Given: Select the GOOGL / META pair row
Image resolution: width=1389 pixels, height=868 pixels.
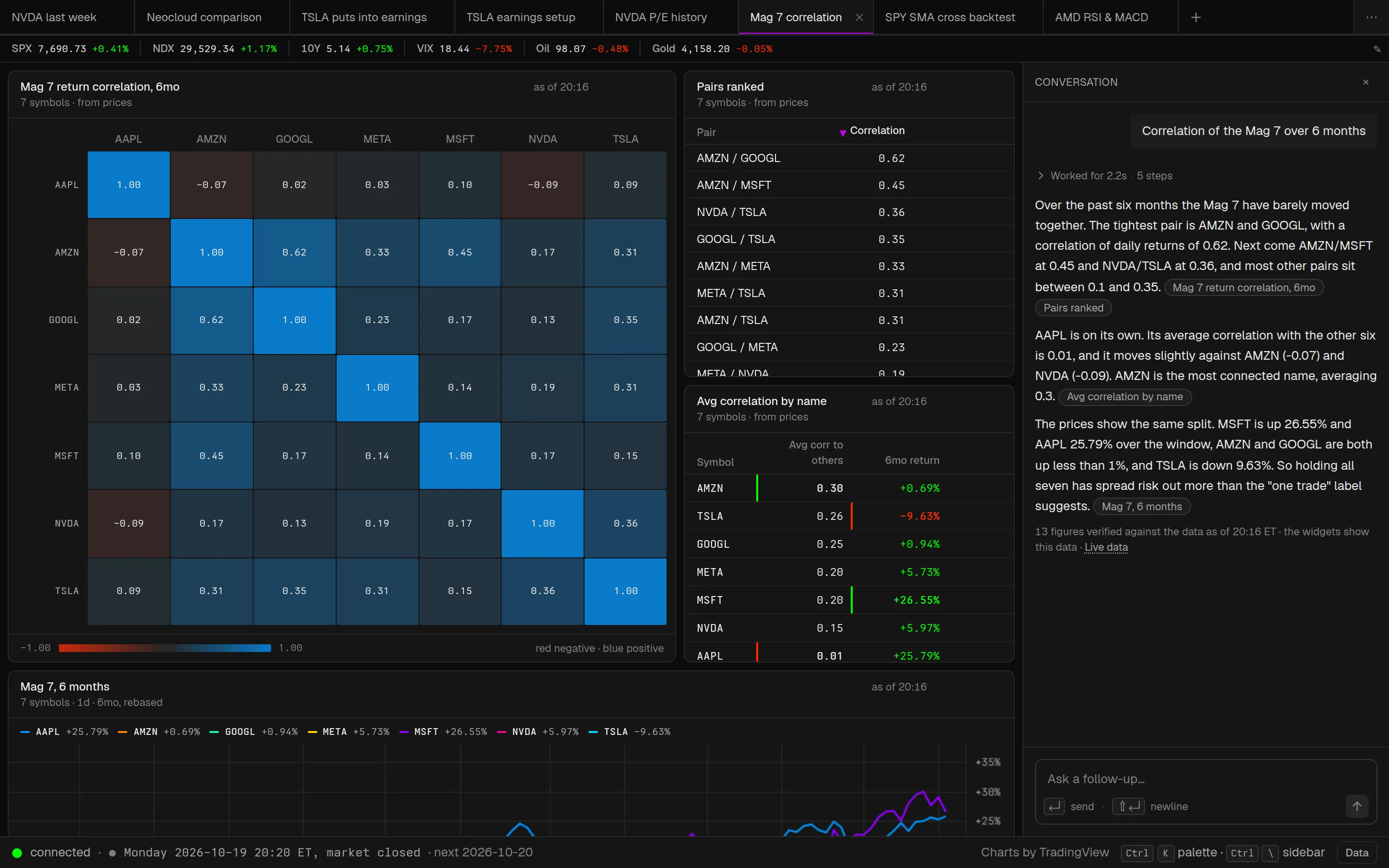Looking at the screenshot, I should pyautogui.click(x=849, y=347).
